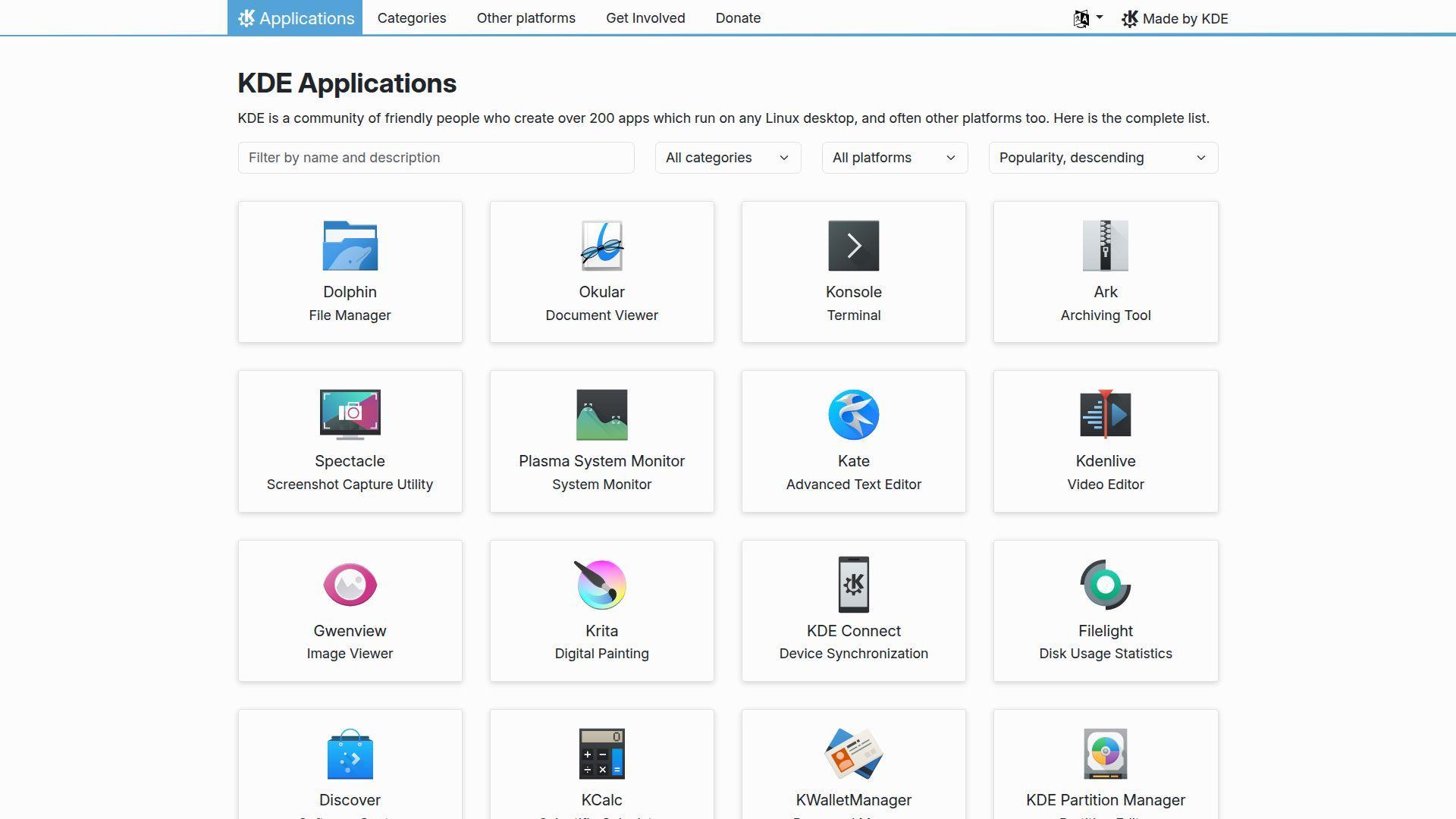
Task: Click the Kdenlive video editor icon
Action: [1105, 415]
